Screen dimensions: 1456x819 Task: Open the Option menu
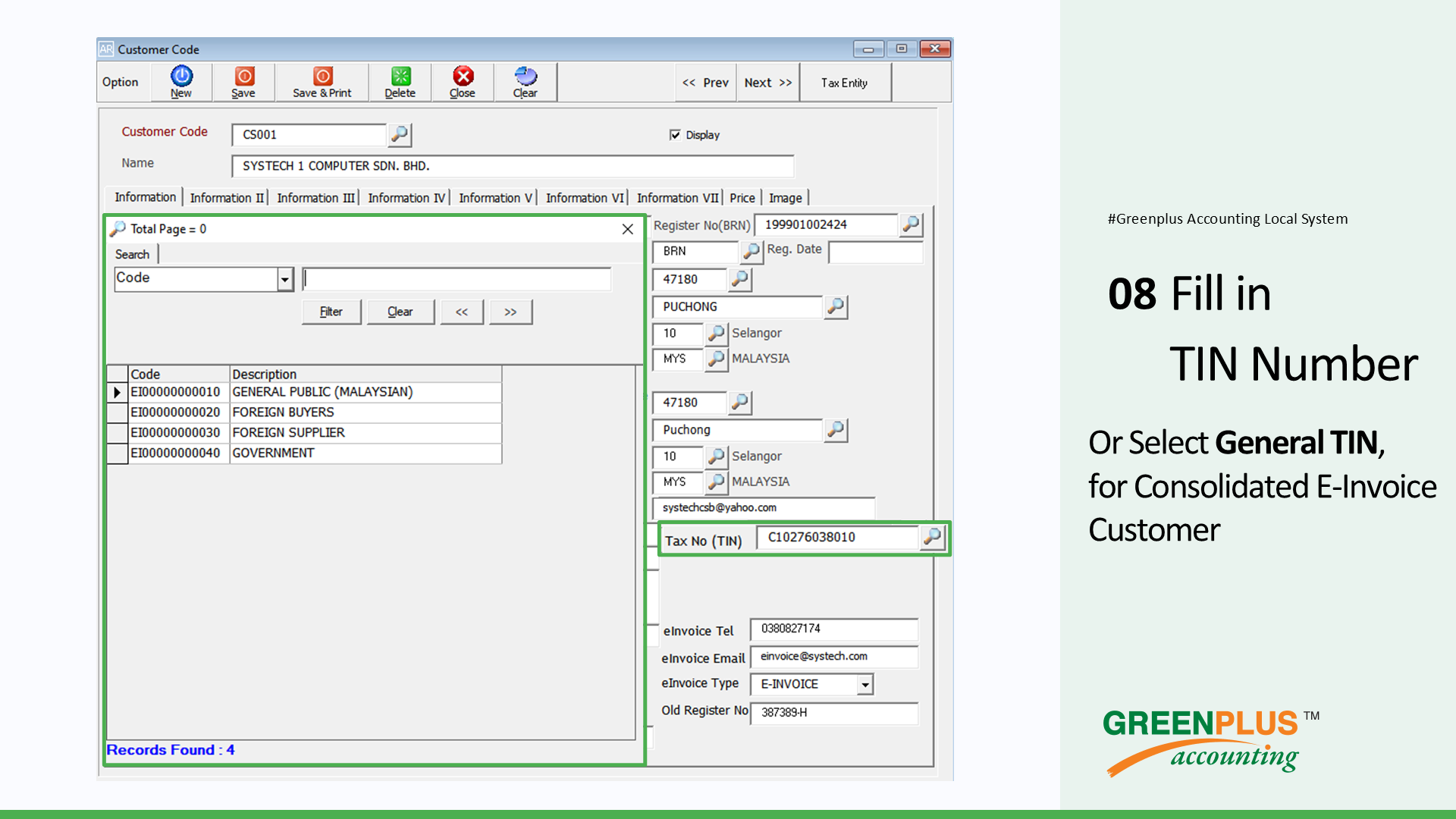[x=121, y=82]
